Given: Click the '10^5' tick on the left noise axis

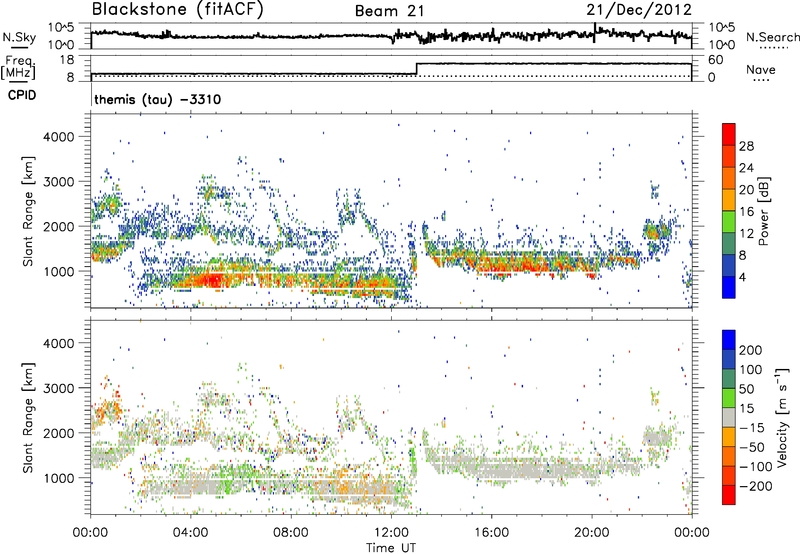Looking at the screenshot, I should (61, 28).
